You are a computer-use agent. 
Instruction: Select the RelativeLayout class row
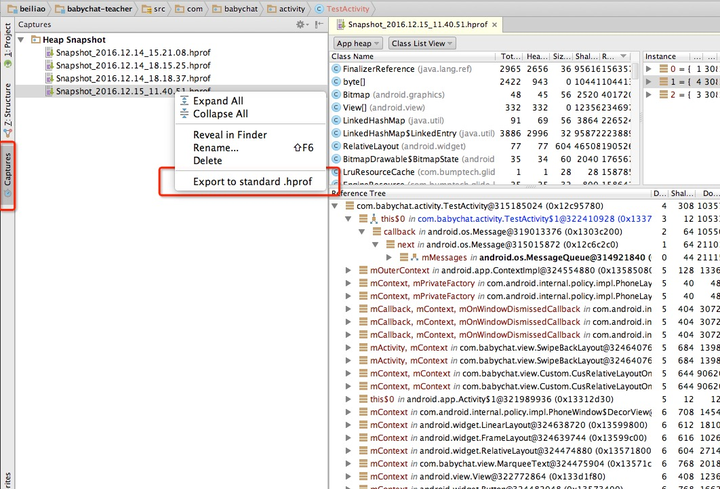480,146
